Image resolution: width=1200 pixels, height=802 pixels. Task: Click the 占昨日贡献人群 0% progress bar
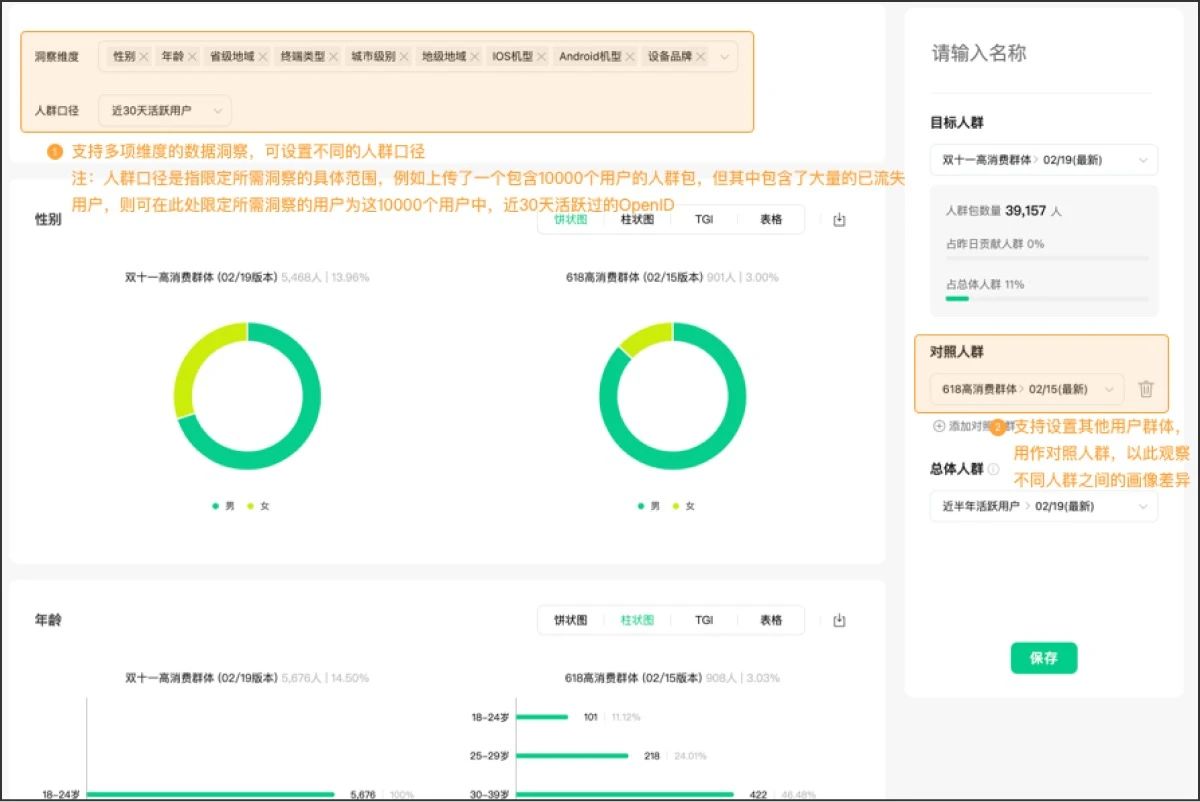pyautogui.click(x=1046, y=257)
